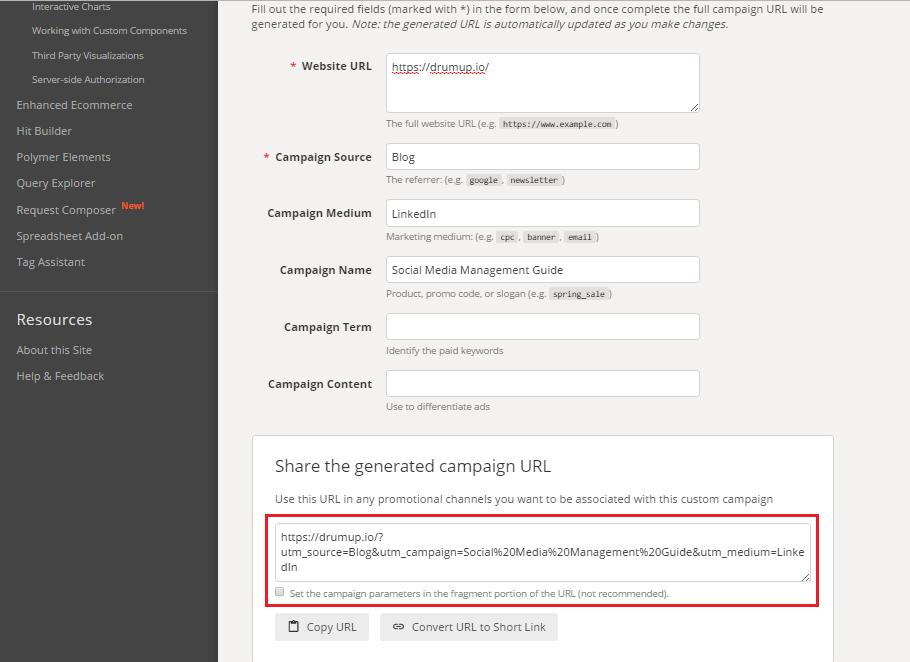Viewport: 910px width, 662px height.
Task: Enable fragment portion campaign parameters checkbox
Action: pos(280,592)
